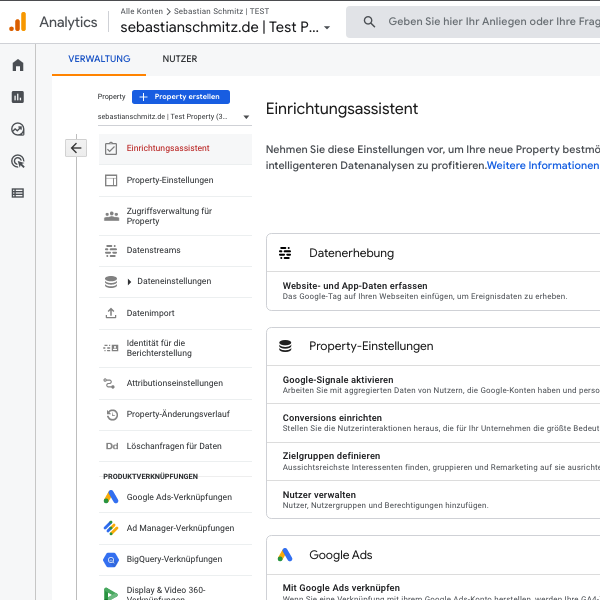Image resolution: width=600 pixels, height=600 pixels.
Task: Click Alle Konten breadcrumb
Action: pos(142,11)
